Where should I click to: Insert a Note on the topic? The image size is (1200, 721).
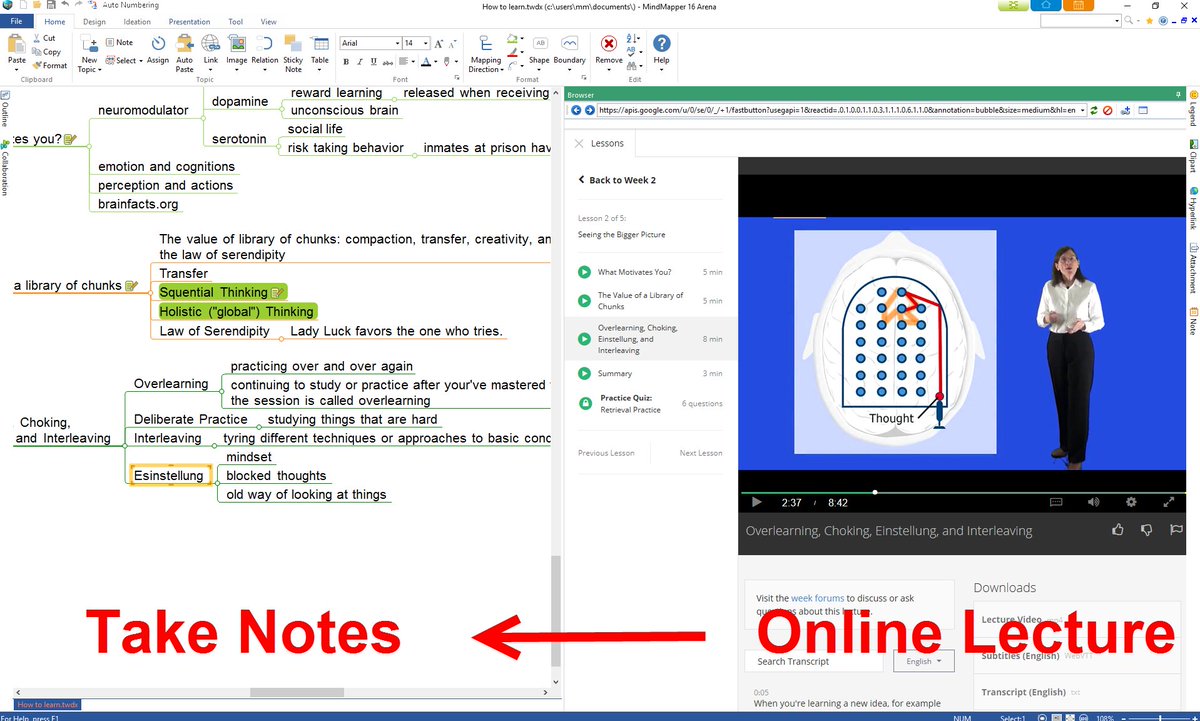click(x=119, y=42)
